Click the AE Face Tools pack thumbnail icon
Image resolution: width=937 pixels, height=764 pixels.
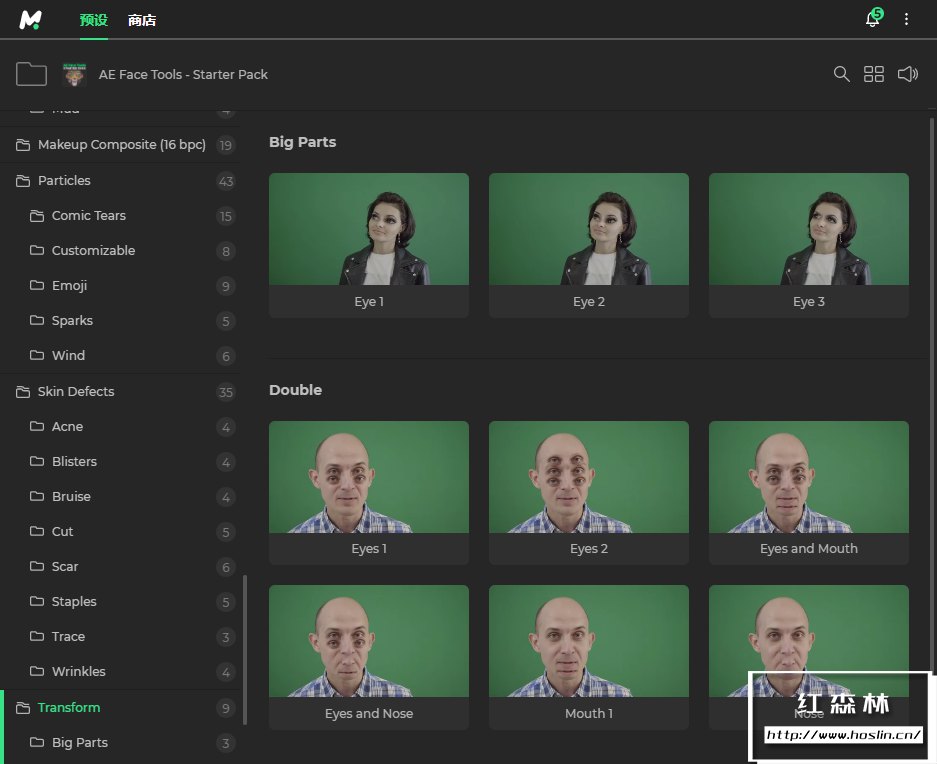(x=74, y=74)
